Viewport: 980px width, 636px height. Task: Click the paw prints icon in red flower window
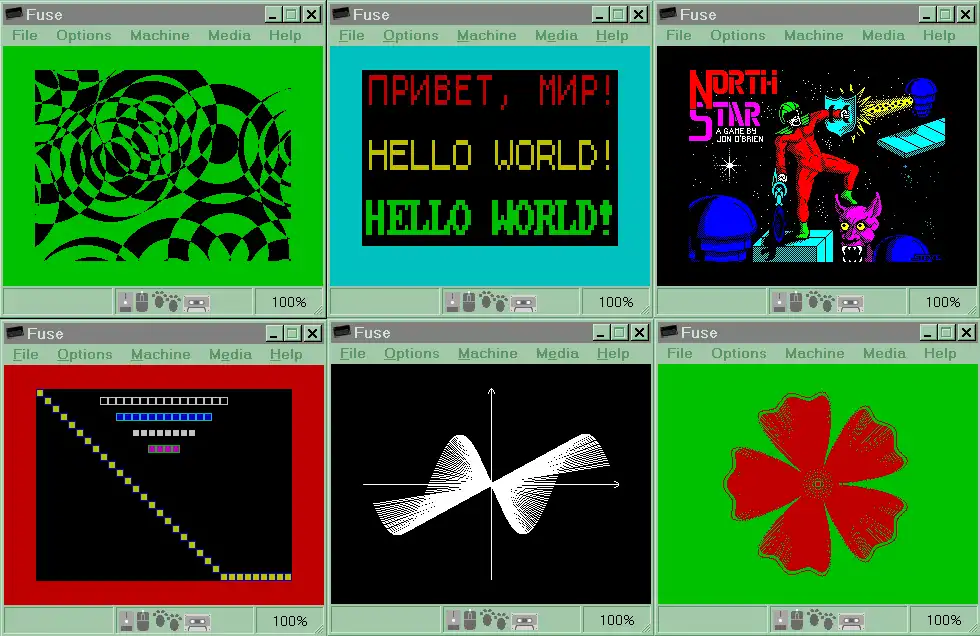pyautogui.click(x=821, y=620)
